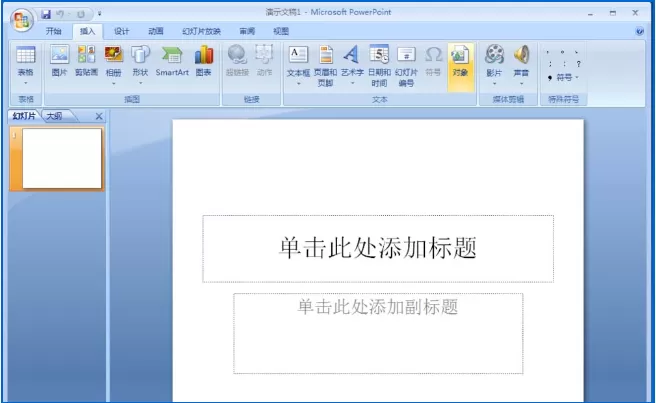656x403 pixels.
Task: Click the 艺术字 WordArt icon
Action: (352, 54)
